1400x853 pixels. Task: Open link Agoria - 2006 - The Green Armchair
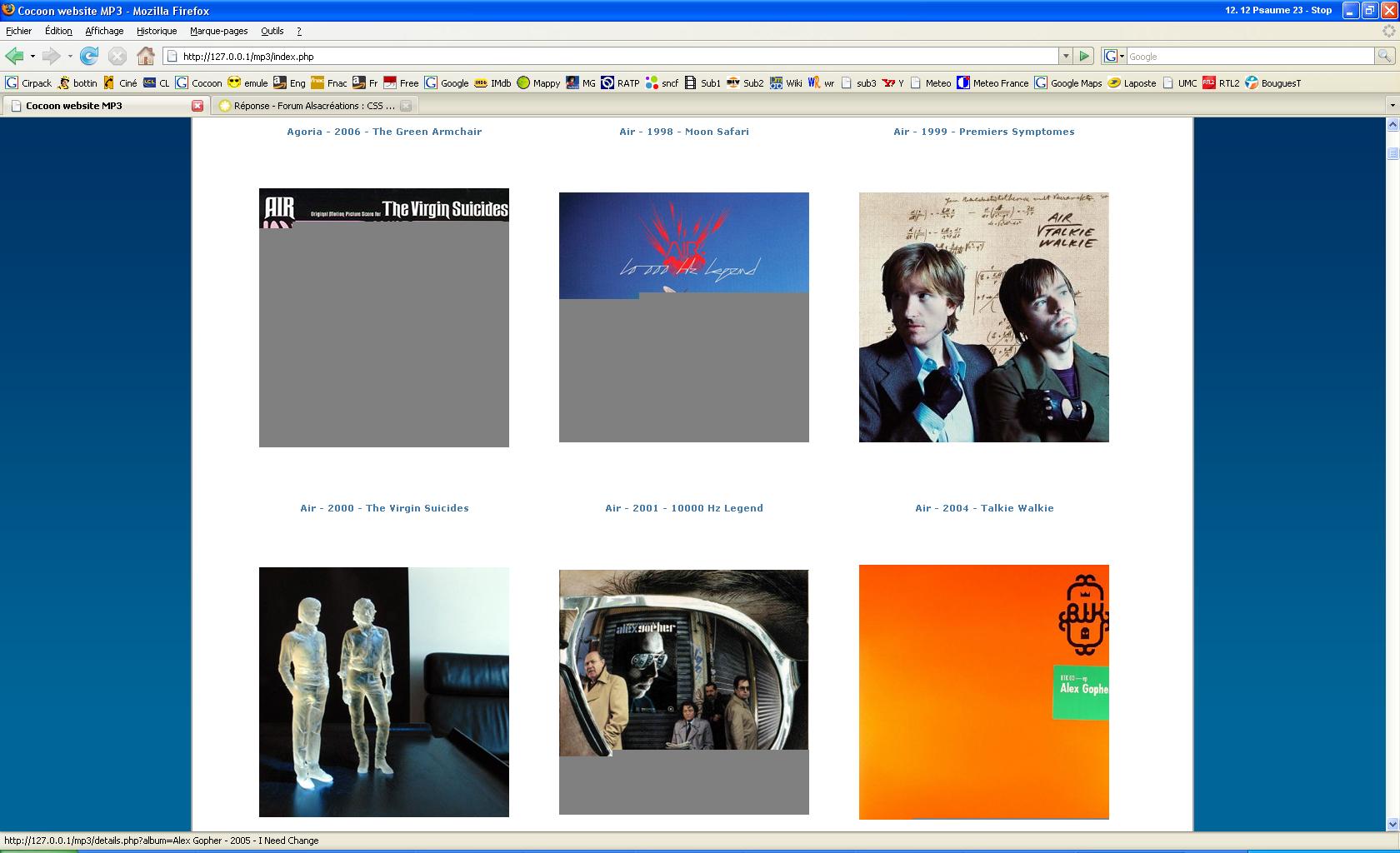point(384,132)
